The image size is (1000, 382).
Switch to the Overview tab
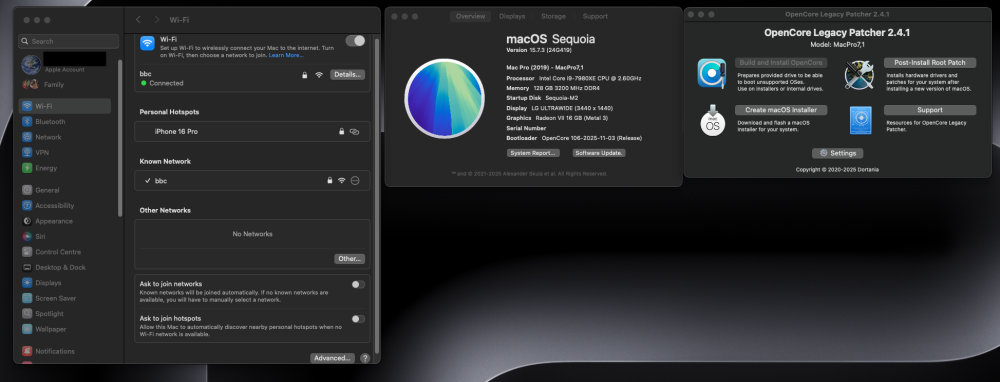coord(471,17)
